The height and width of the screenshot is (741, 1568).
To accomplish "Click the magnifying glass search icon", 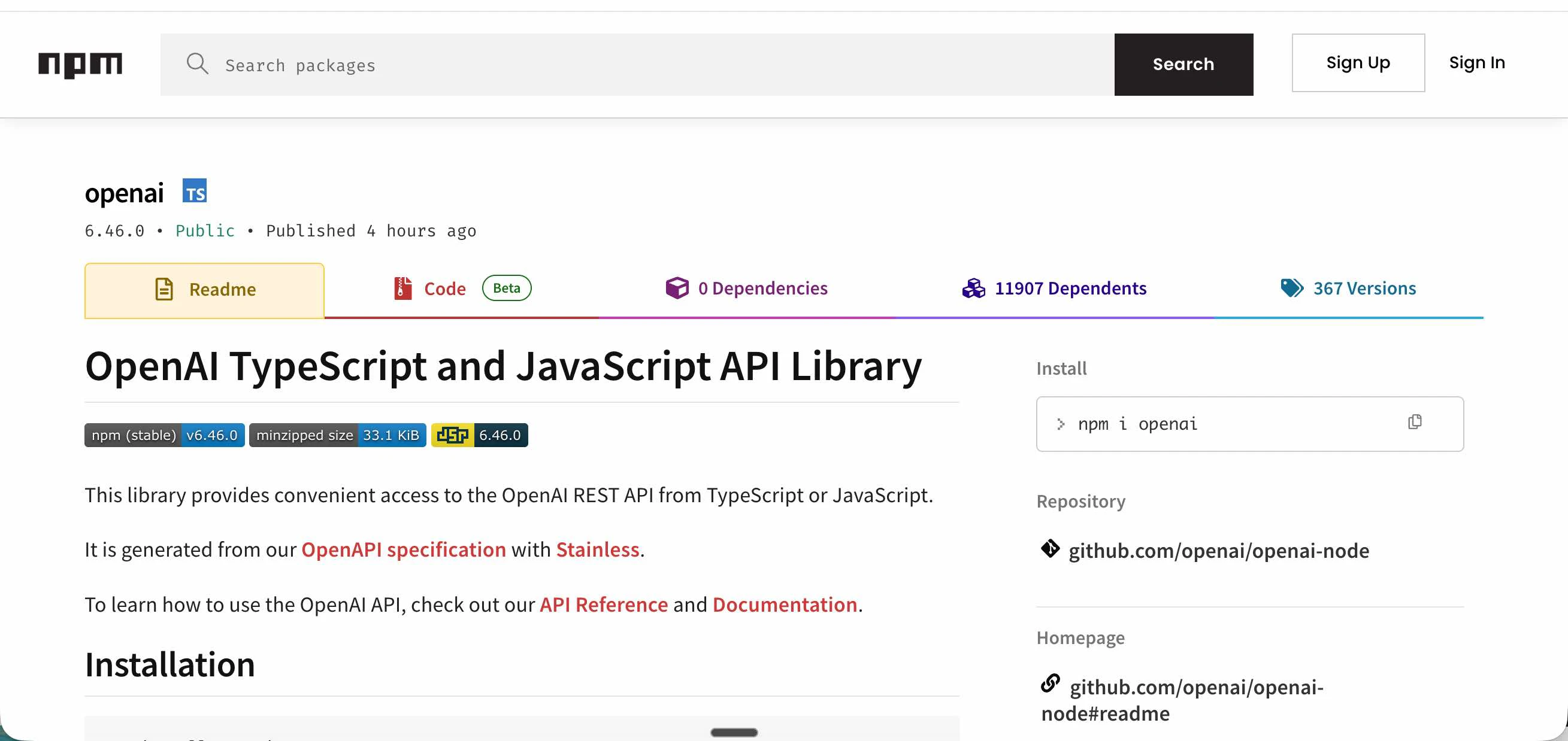I will tap(197, 64).
